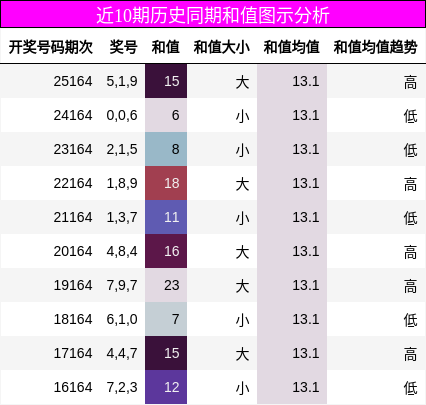Viewport: 426px width, 405px height.
Task: Click the blue sum cell 11
Action: [x=166, y=217]
